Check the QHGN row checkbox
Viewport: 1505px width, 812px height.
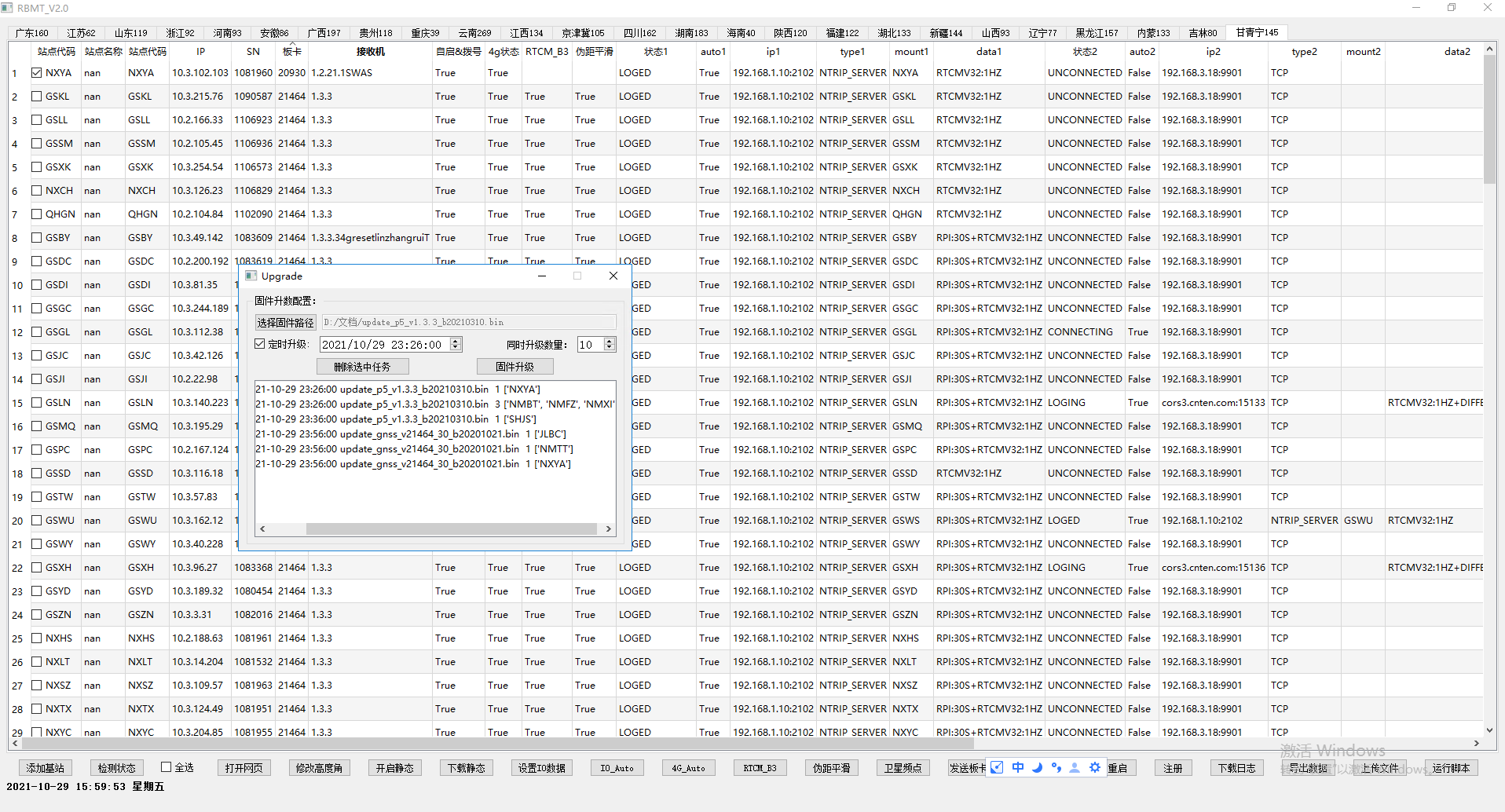click(x=36, y=214)
